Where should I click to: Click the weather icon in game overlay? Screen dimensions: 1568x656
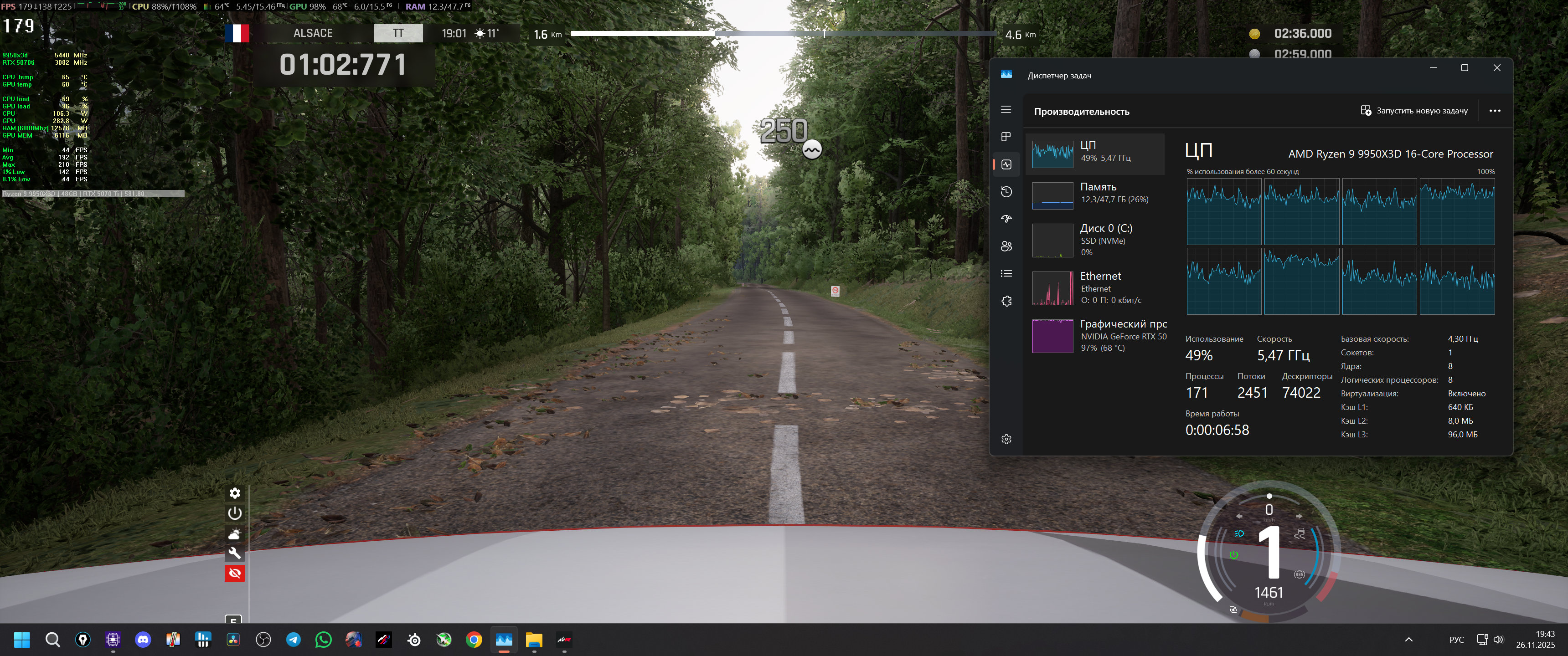(x=234, y=534)
